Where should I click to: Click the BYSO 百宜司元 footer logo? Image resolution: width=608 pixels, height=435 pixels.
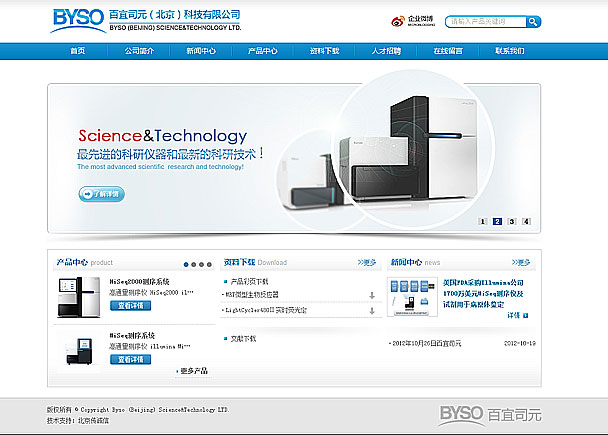pyautogui.click(x=489, y=413)
